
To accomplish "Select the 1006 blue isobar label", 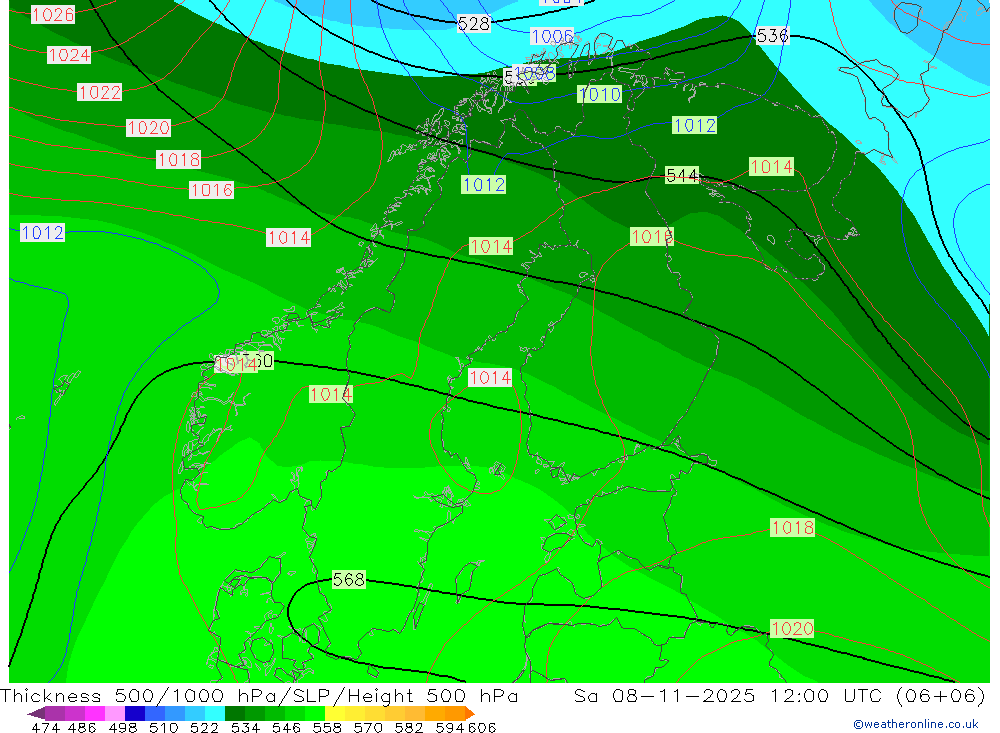I will [552, 36].
